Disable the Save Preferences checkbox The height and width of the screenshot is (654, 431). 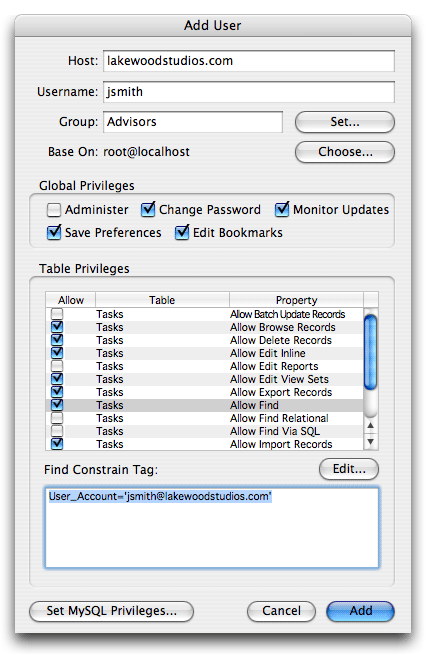click(x=54, y=232)
